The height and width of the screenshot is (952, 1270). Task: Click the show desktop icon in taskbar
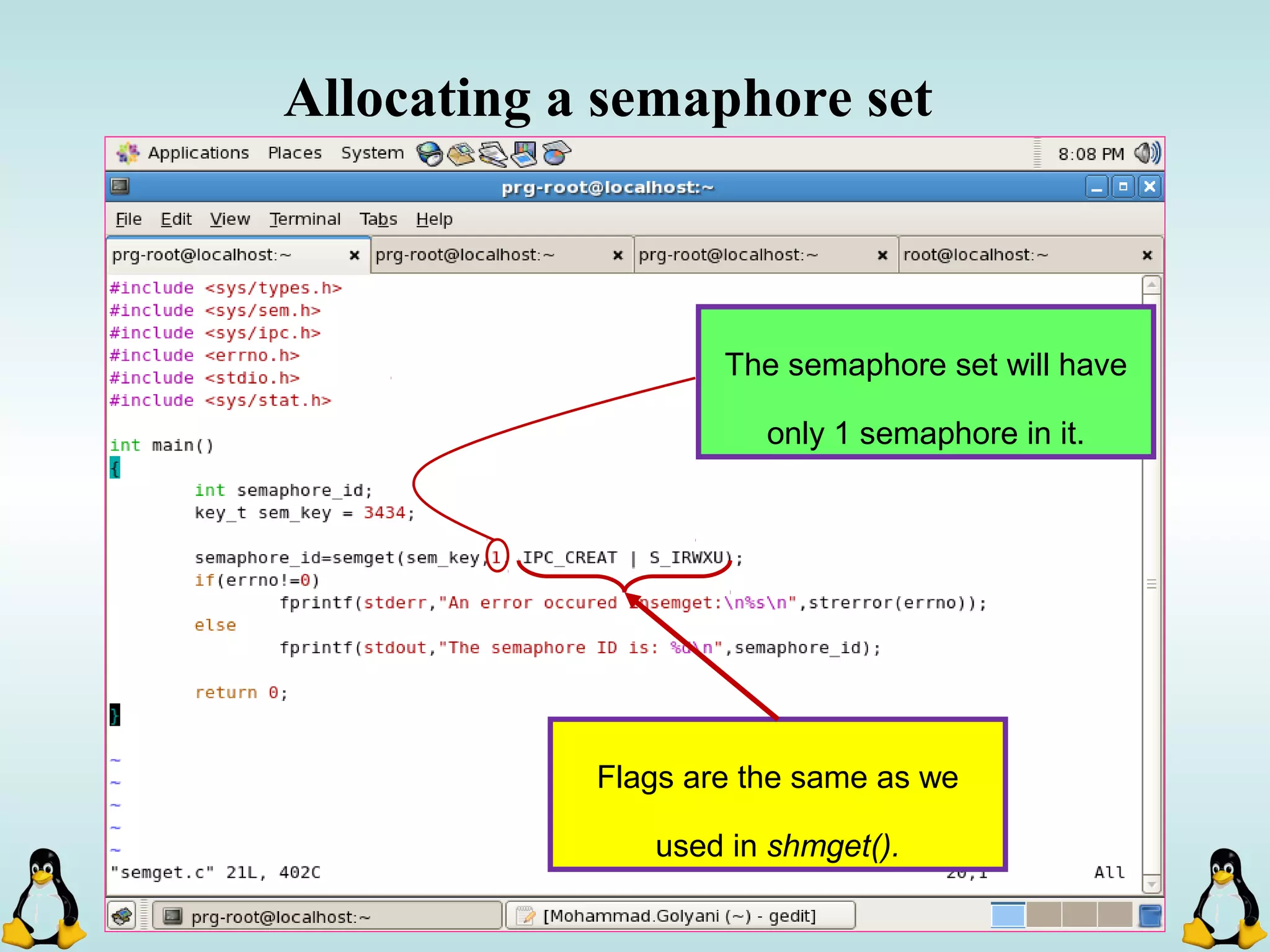coord(122,915)
